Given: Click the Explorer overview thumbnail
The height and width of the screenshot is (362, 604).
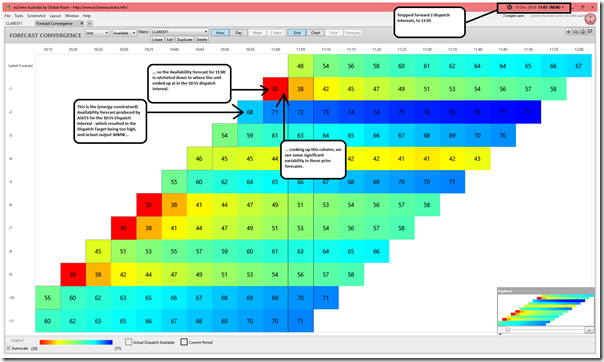Looking at the screenshot, I should pyautogui.click(x=546, y=310).
